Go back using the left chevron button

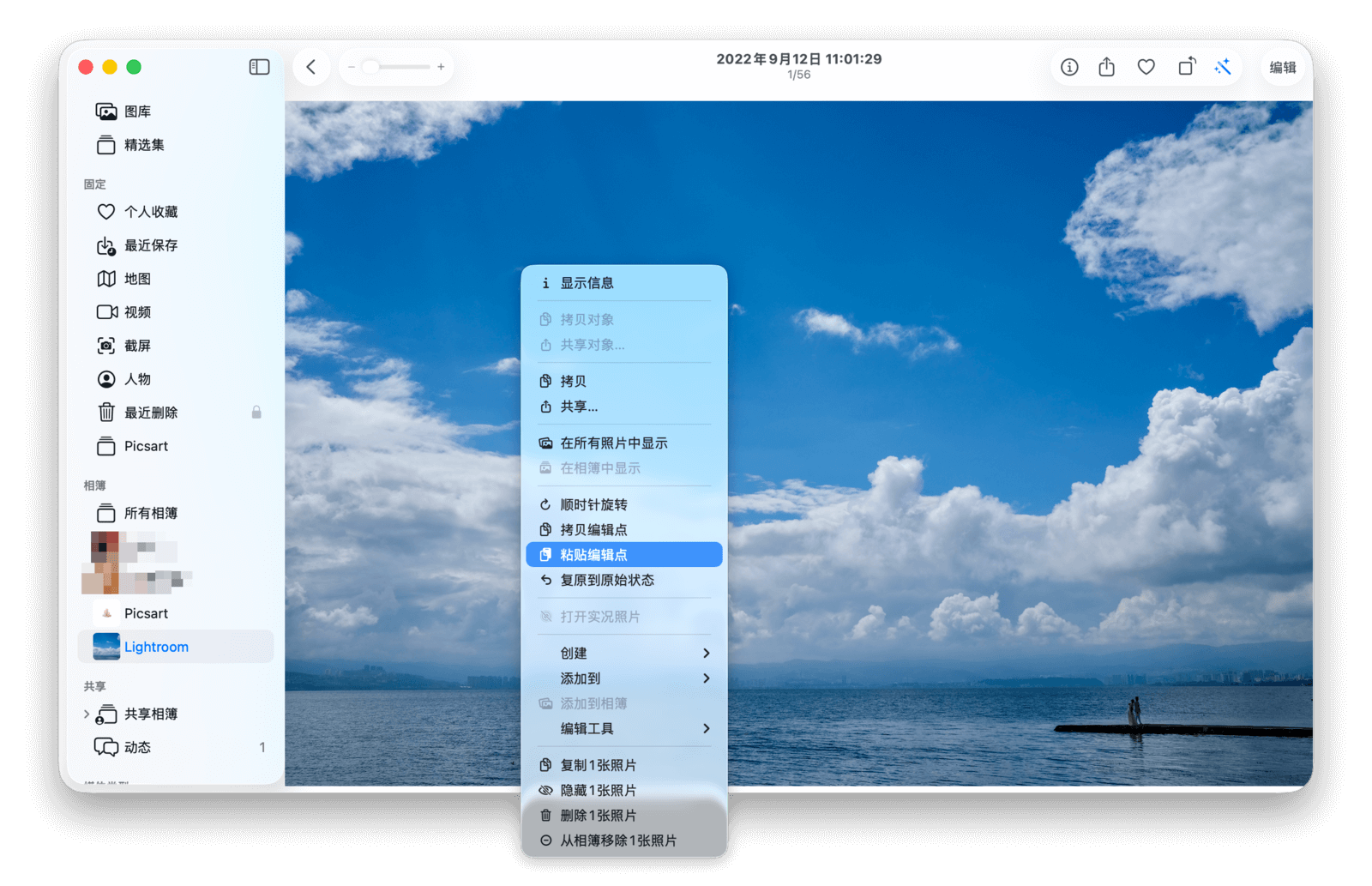click(x=311, y=67)
